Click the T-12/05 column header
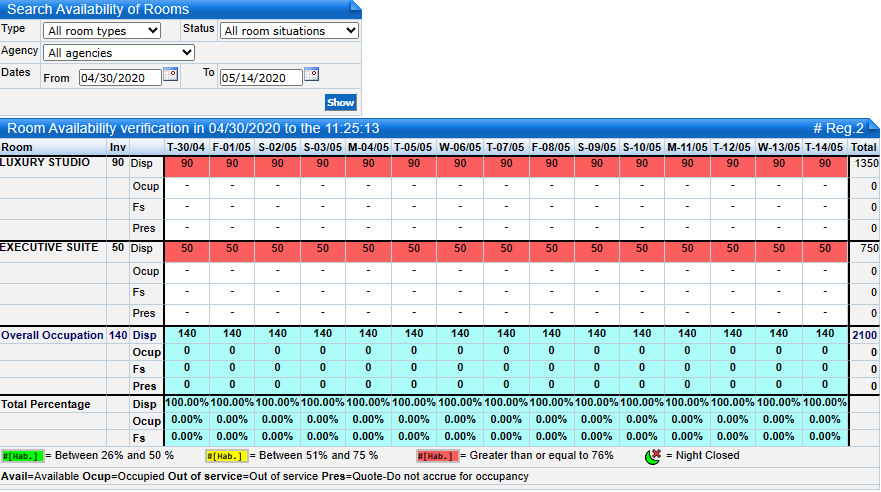Image resolution: width=881 pixels, height=492 pixels. (732, 147)
